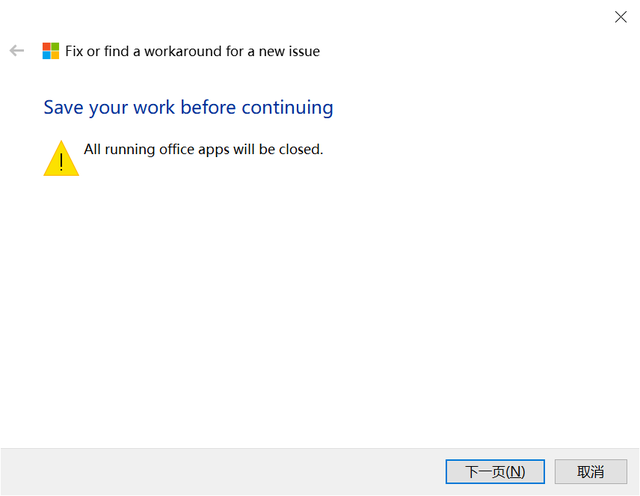Image resolution: width=640 pixels, height=496 pixels.
Task: Close the troubleshooter with the X
Action: [621, 17]
